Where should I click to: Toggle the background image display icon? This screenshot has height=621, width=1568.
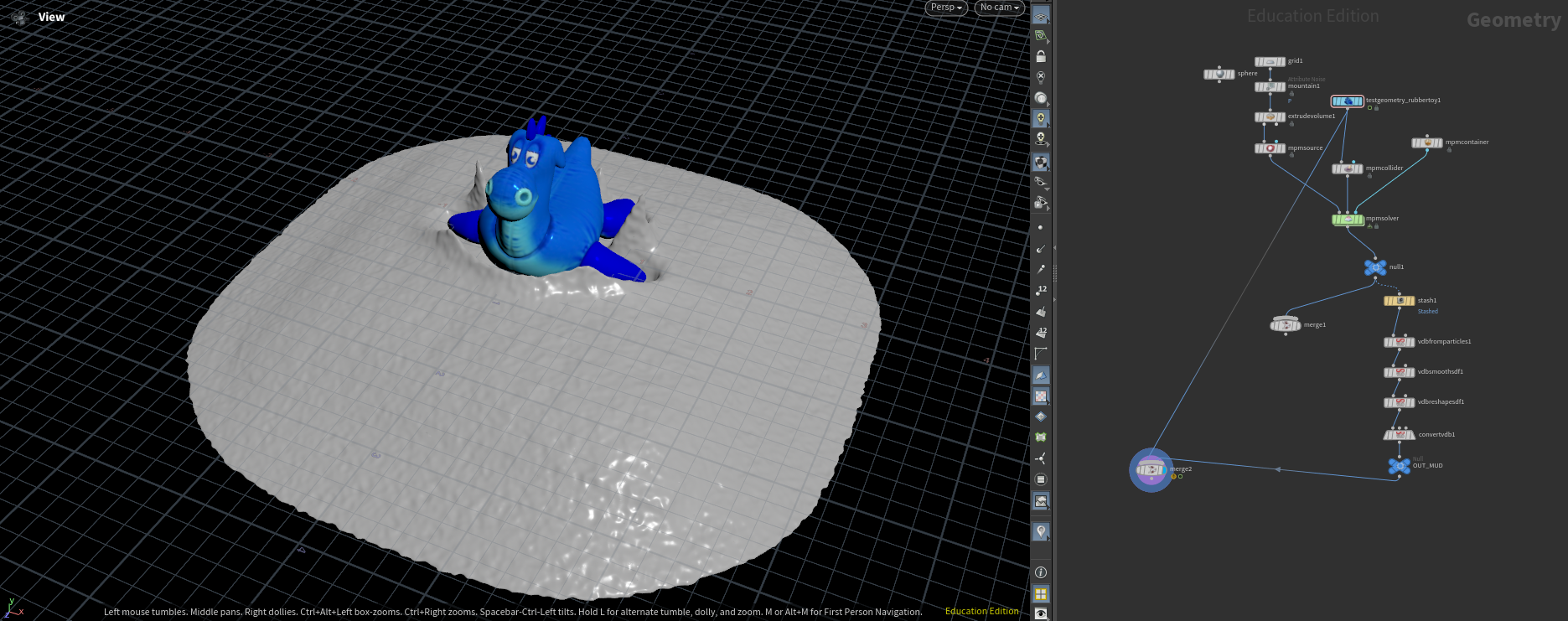pyautogui.click(x=1041, y=501)
